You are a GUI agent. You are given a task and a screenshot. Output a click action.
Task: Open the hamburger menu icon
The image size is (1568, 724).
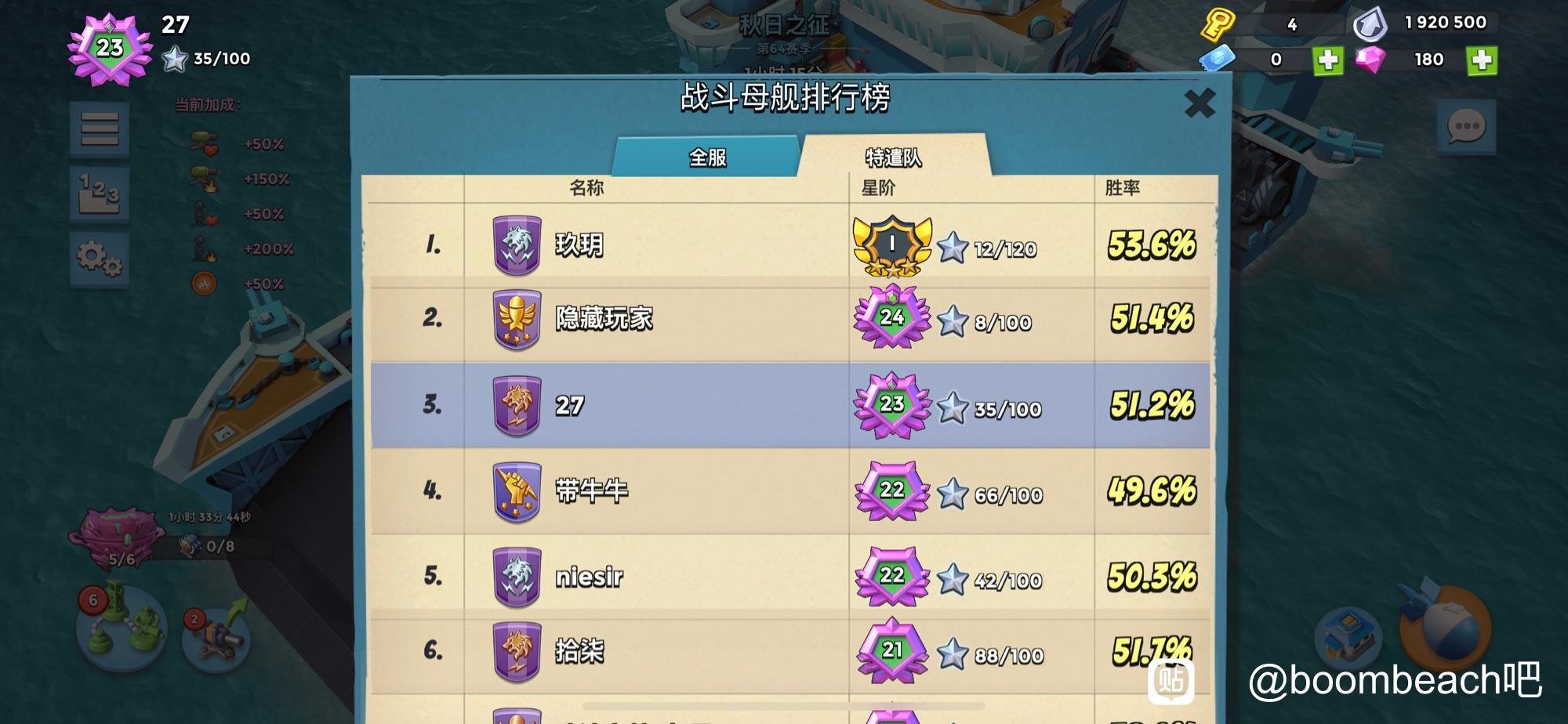pos(100,129)
